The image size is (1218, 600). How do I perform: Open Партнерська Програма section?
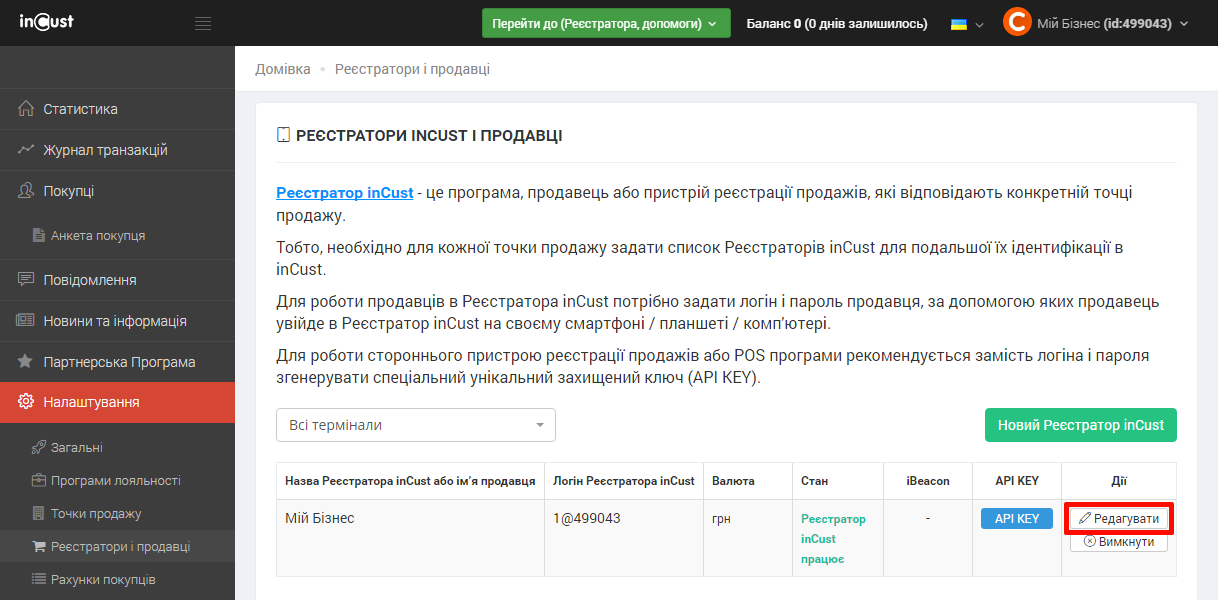pos(119,362)
